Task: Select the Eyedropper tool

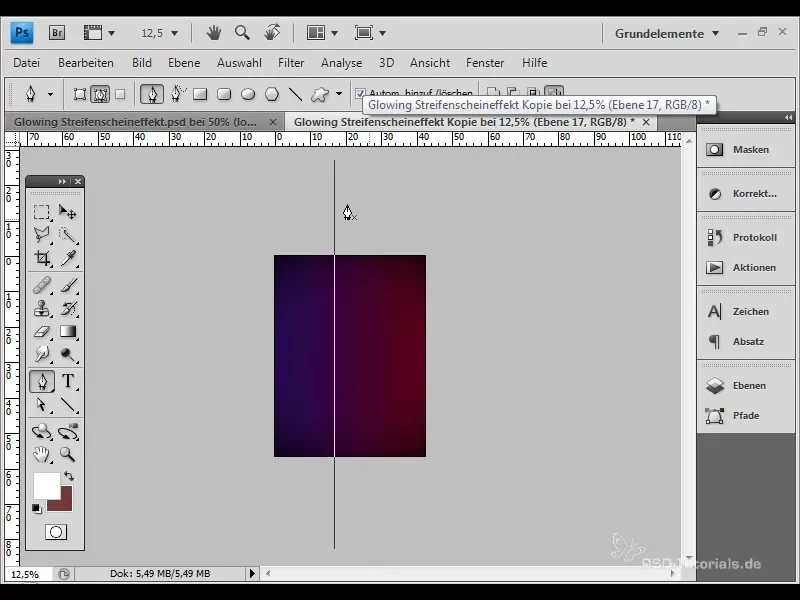Action: (68, 258)
